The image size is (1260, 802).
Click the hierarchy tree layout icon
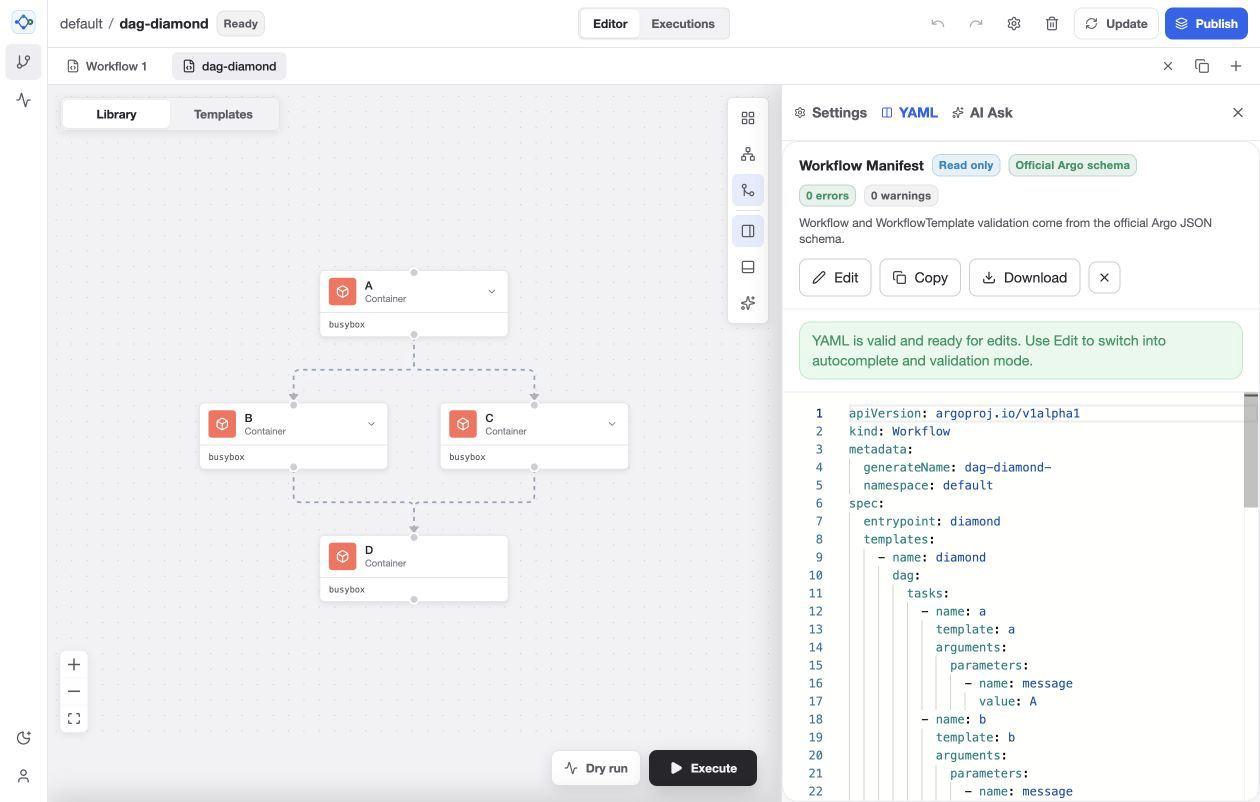(x=748, y=154)
